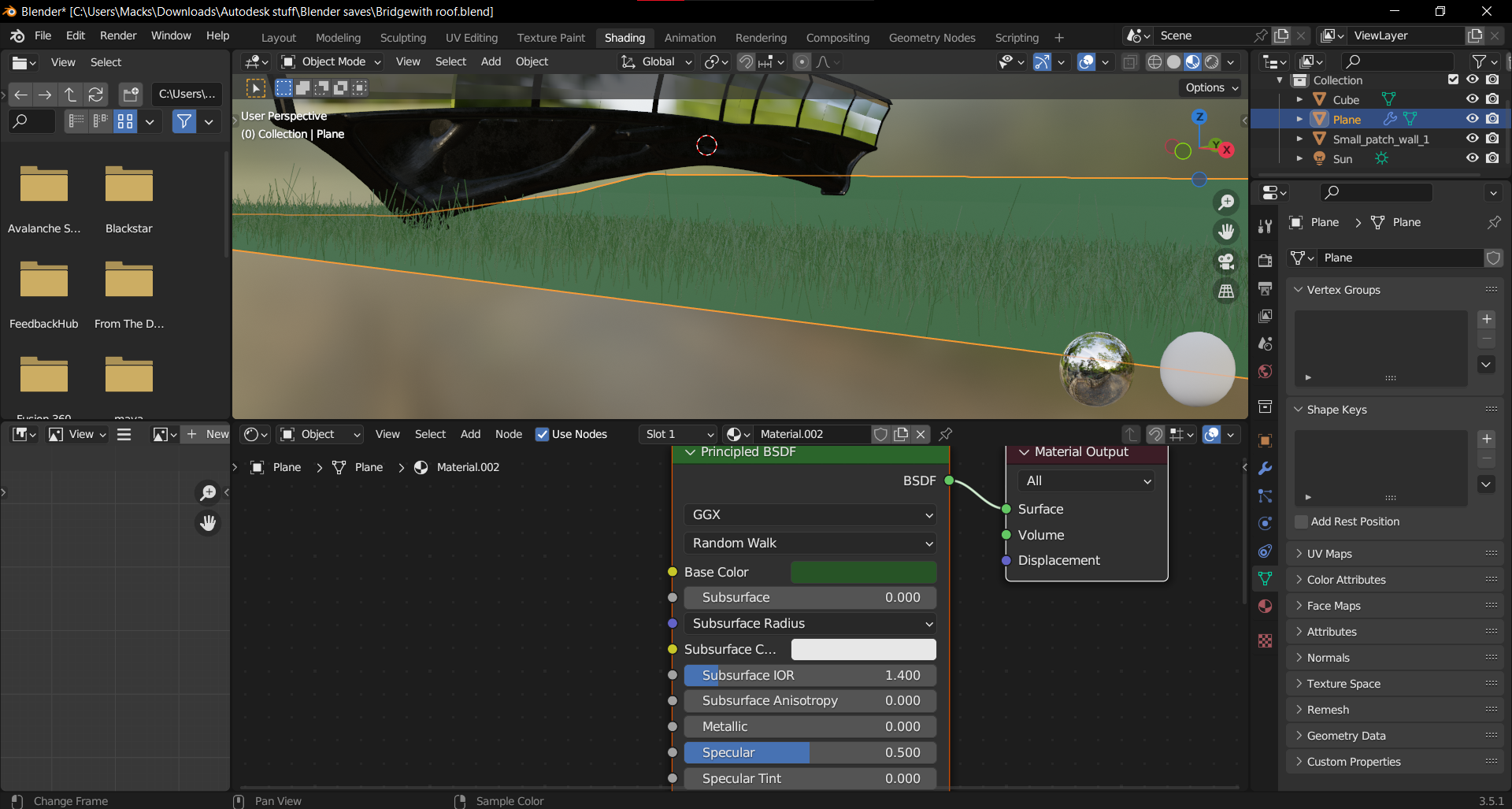Open the viewport Options button
This screenshot has height=809, width=1512.
pos(1211,87)
